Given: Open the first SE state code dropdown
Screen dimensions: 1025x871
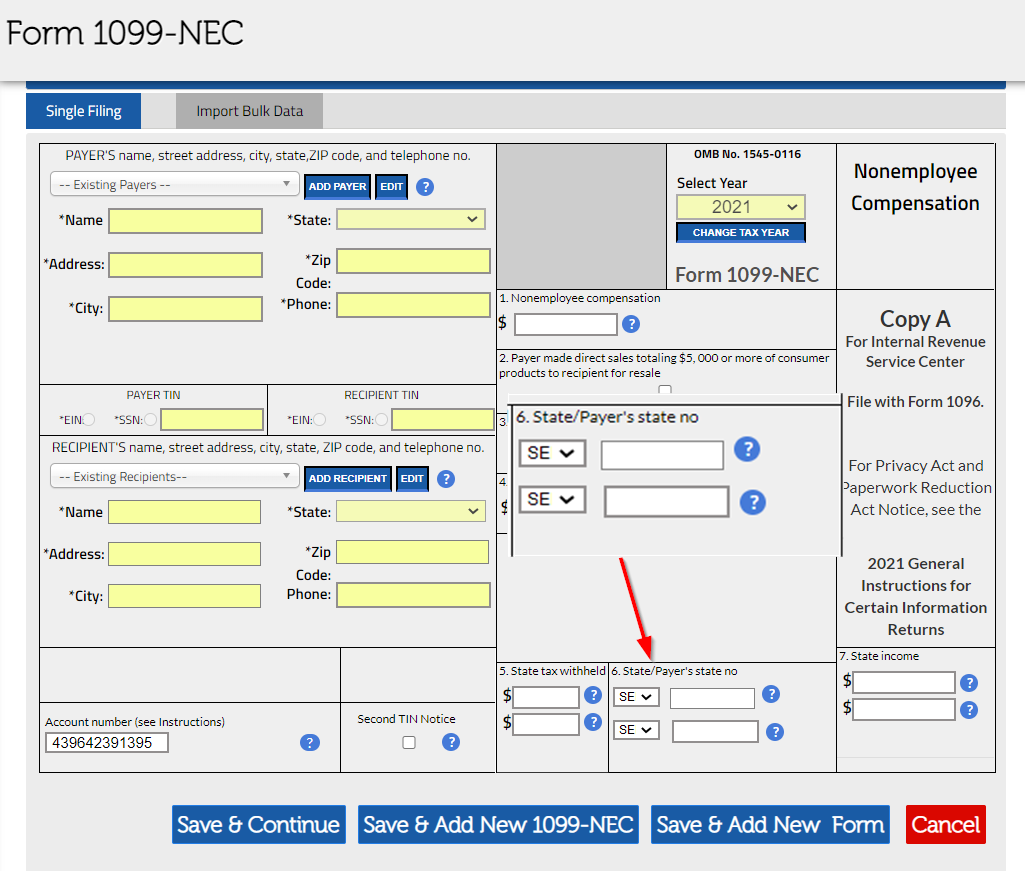Looking at the screenshot, I should tap(552, 453).
